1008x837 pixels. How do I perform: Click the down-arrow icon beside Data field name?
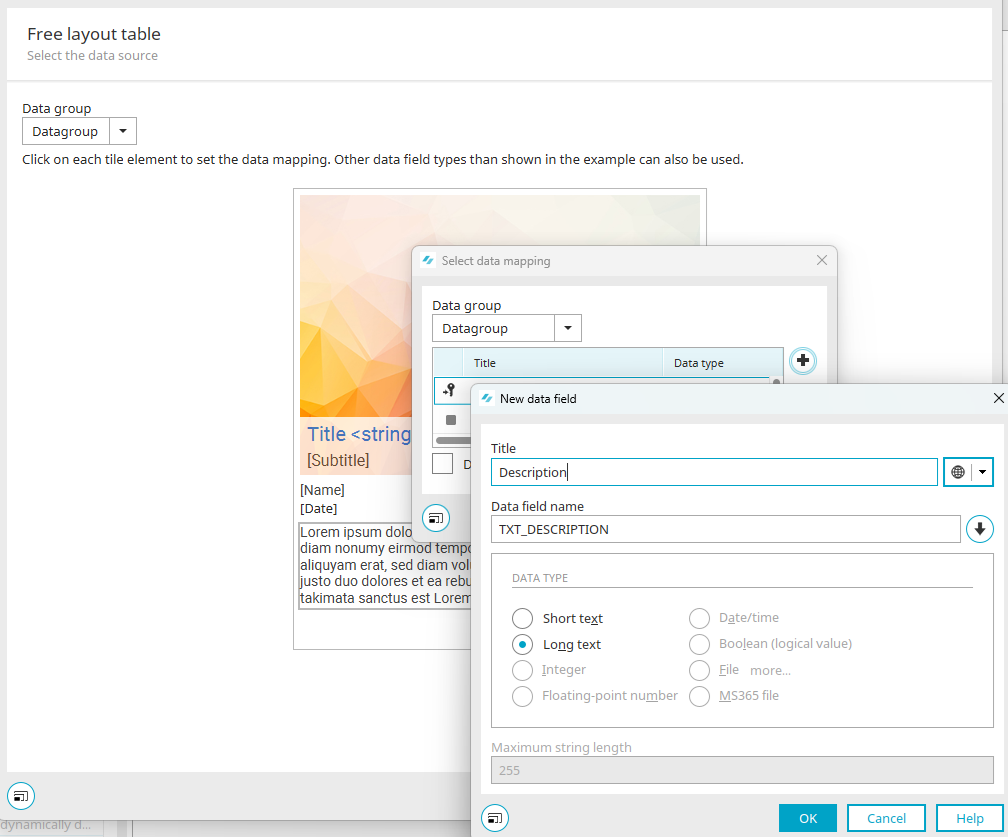tap(980, 529)
